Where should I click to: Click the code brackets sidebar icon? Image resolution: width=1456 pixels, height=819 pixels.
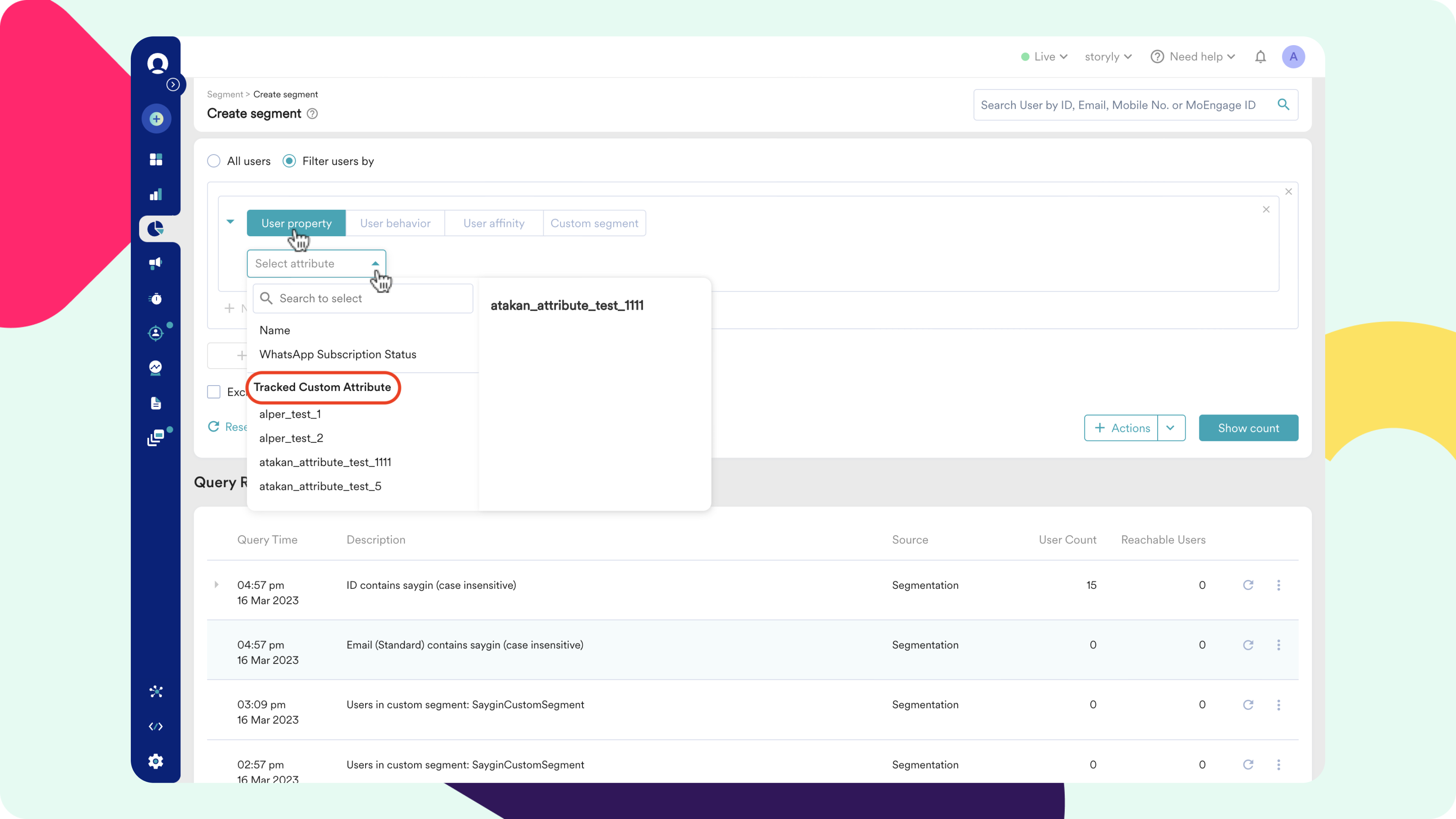[x=156, y=726]
